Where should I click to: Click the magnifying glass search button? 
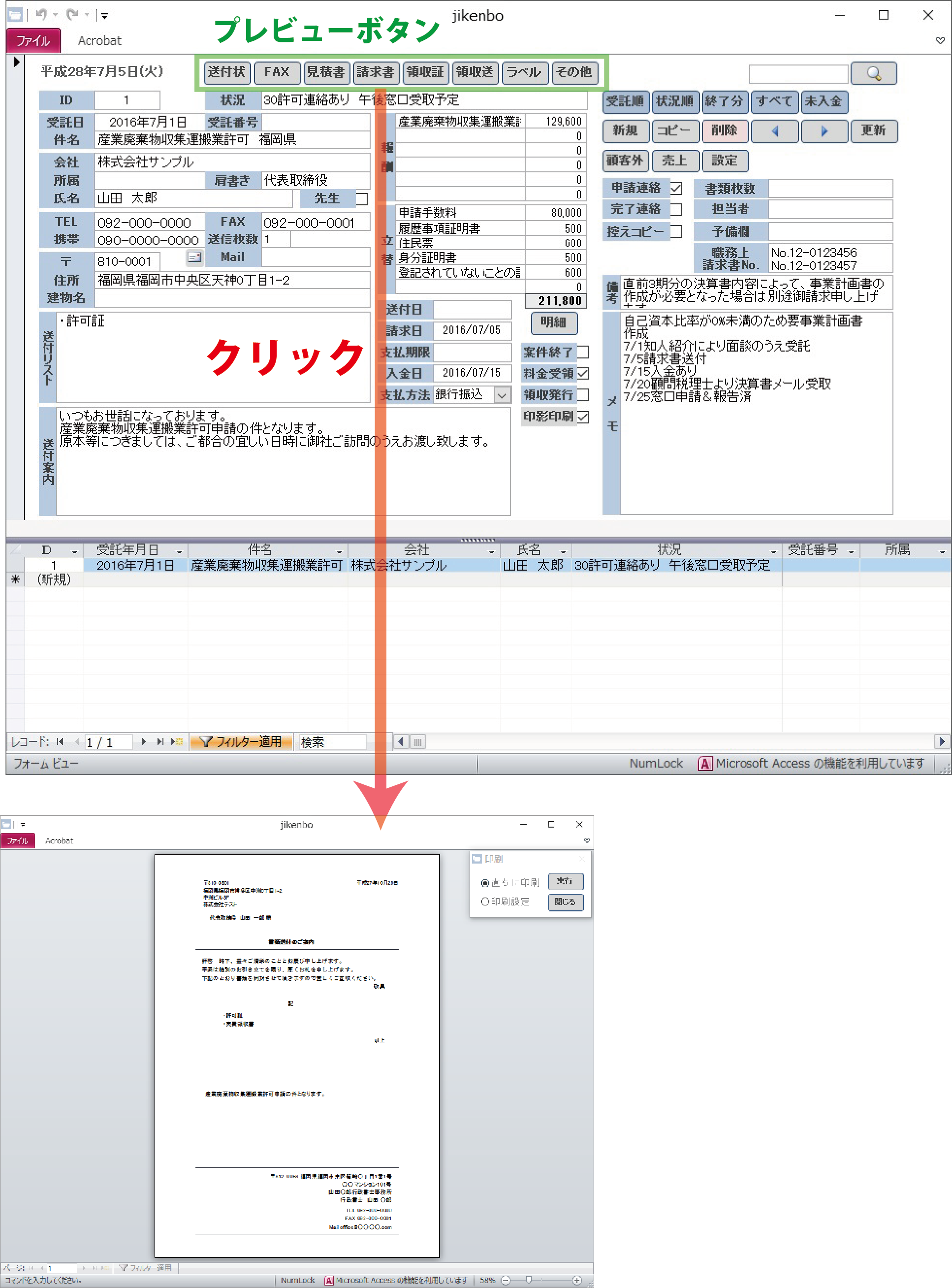(x=873, y=73)
